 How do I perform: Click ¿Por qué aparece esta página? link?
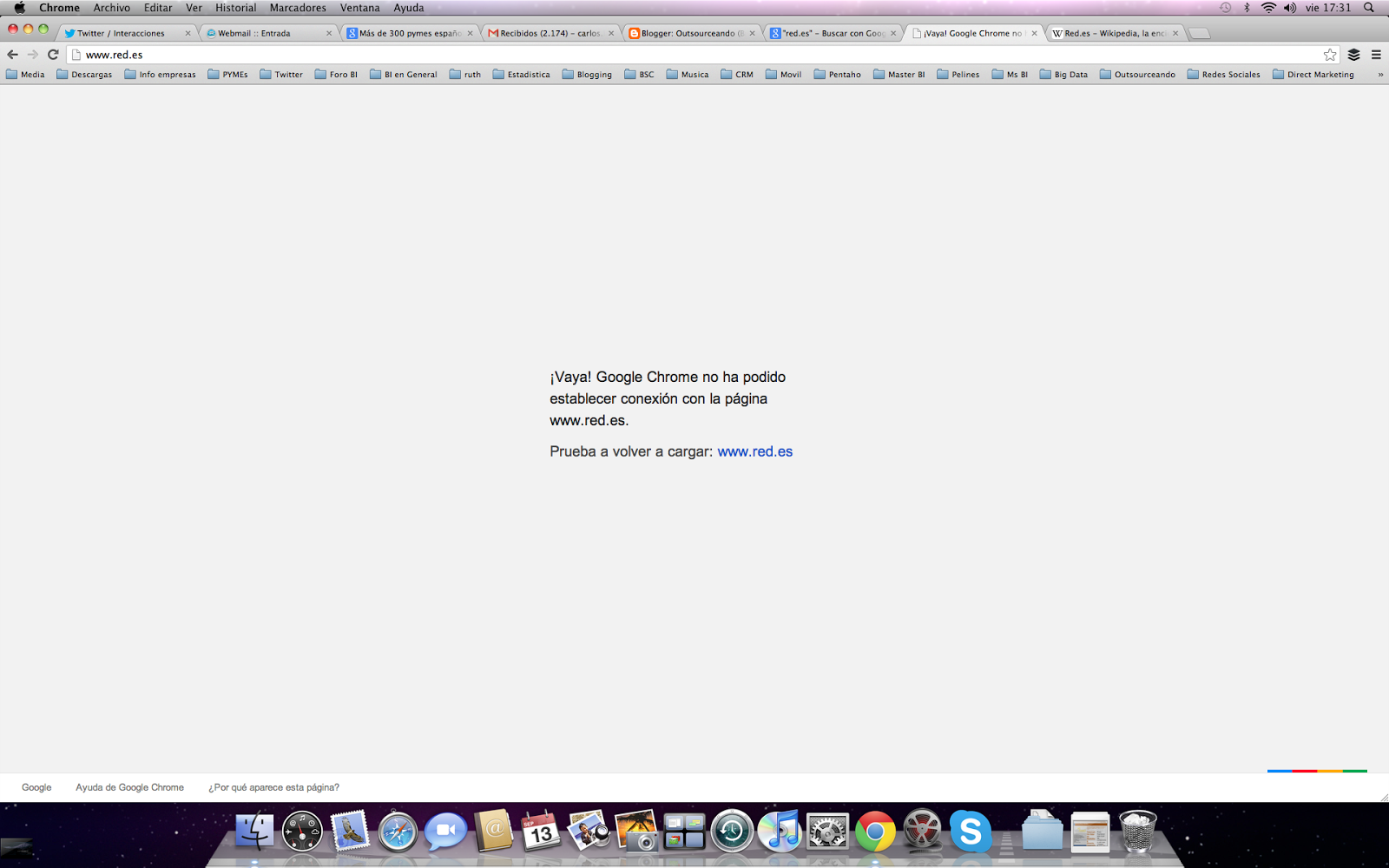273,787
